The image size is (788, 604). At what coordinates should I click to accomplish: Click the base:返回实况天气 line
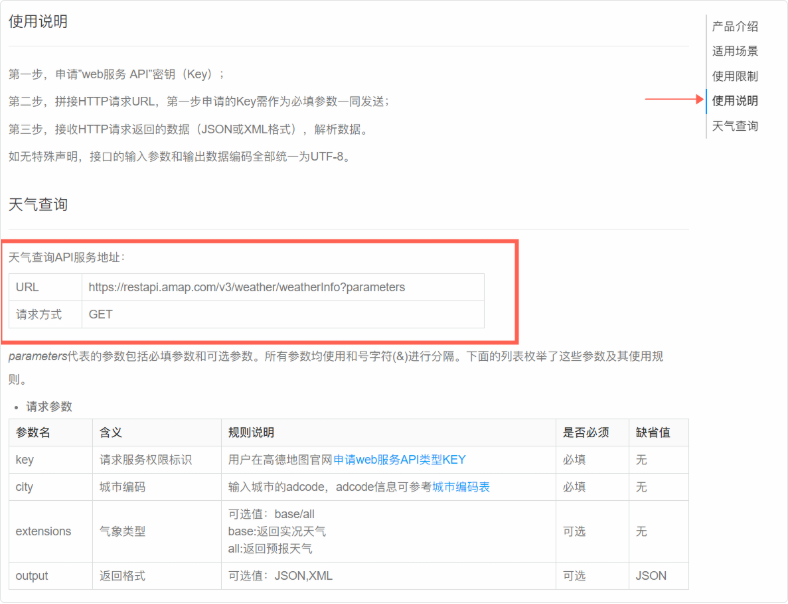click(277, 531)
